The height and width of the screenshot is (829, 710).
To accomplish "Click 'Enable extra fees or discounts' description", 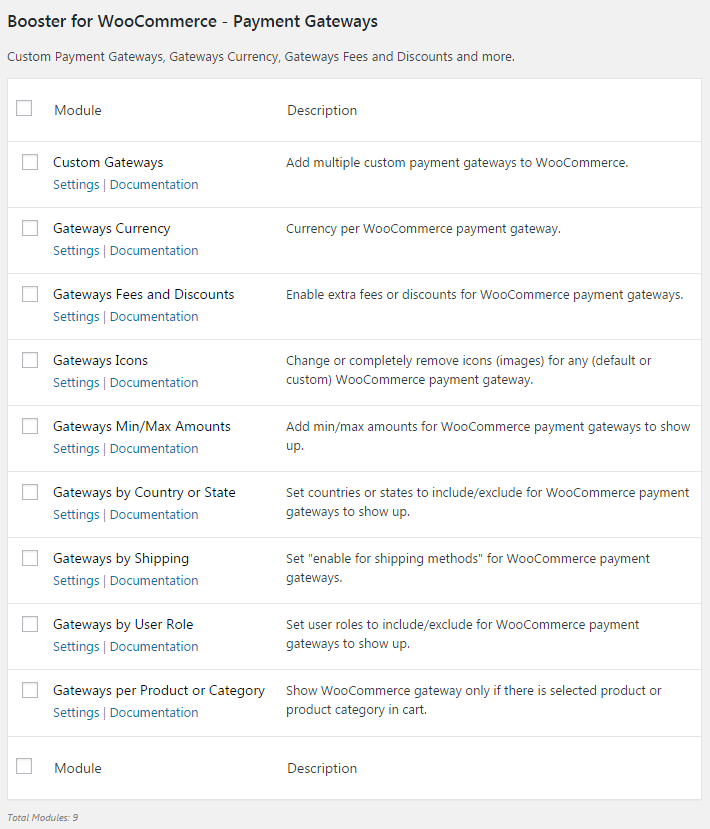I will coord(485,294).
